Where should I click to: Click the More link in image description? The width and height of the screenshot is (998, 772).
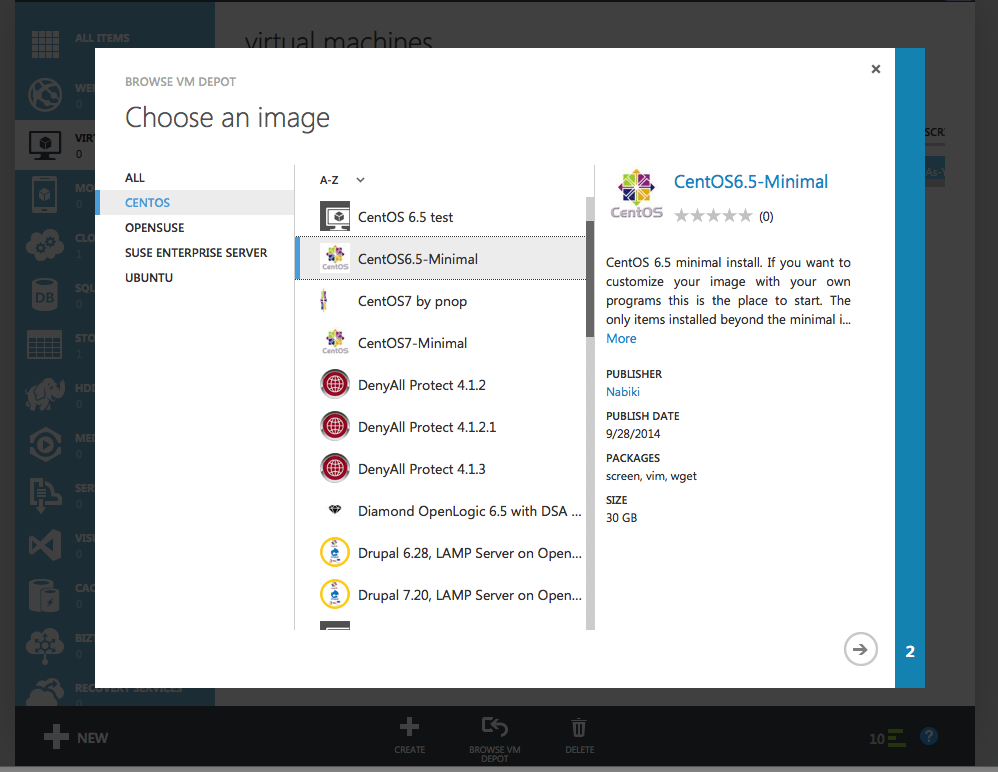[x=620, y=338]
